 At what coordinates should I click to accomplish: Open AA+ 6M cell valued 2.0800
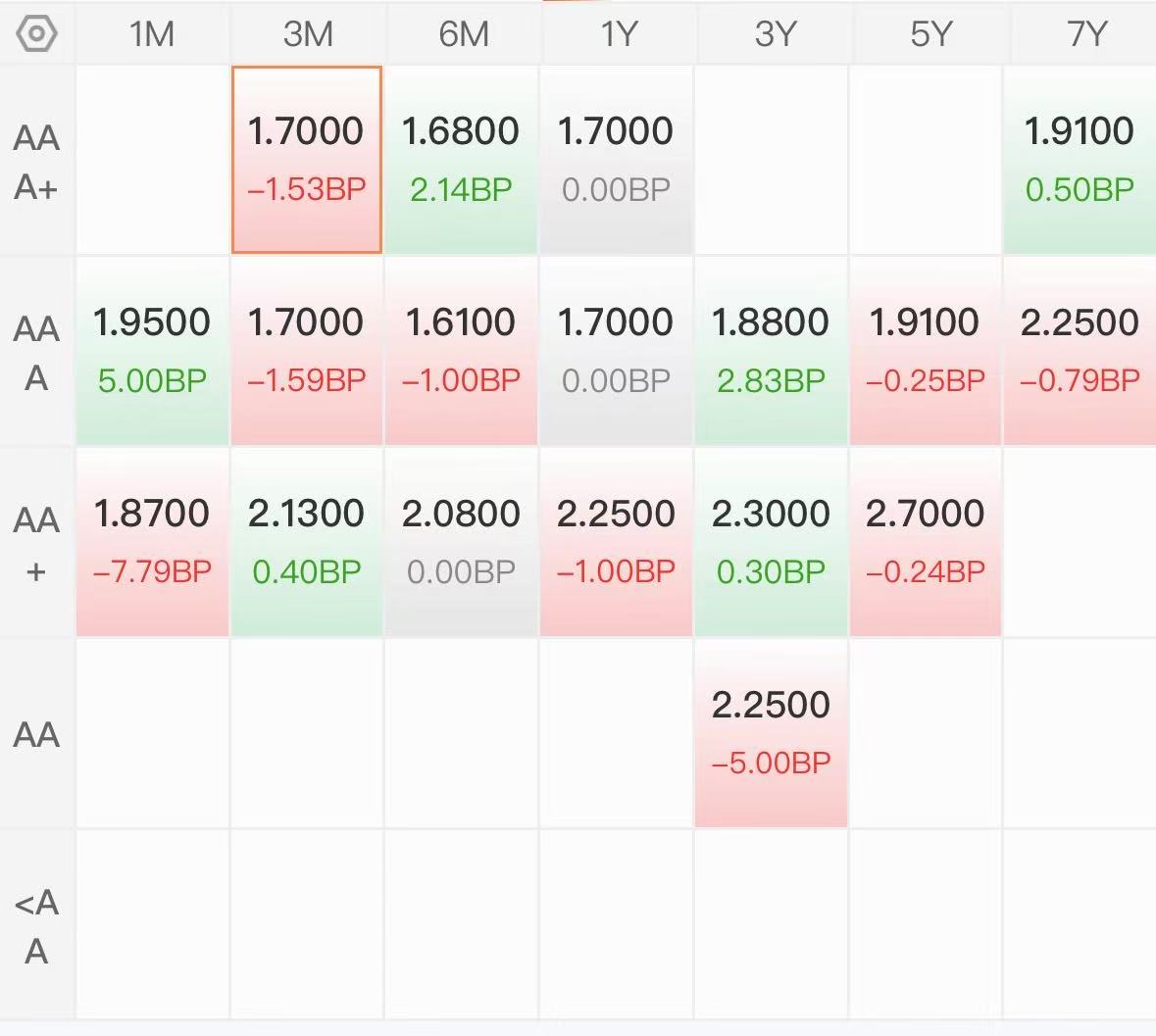[461, 542]
